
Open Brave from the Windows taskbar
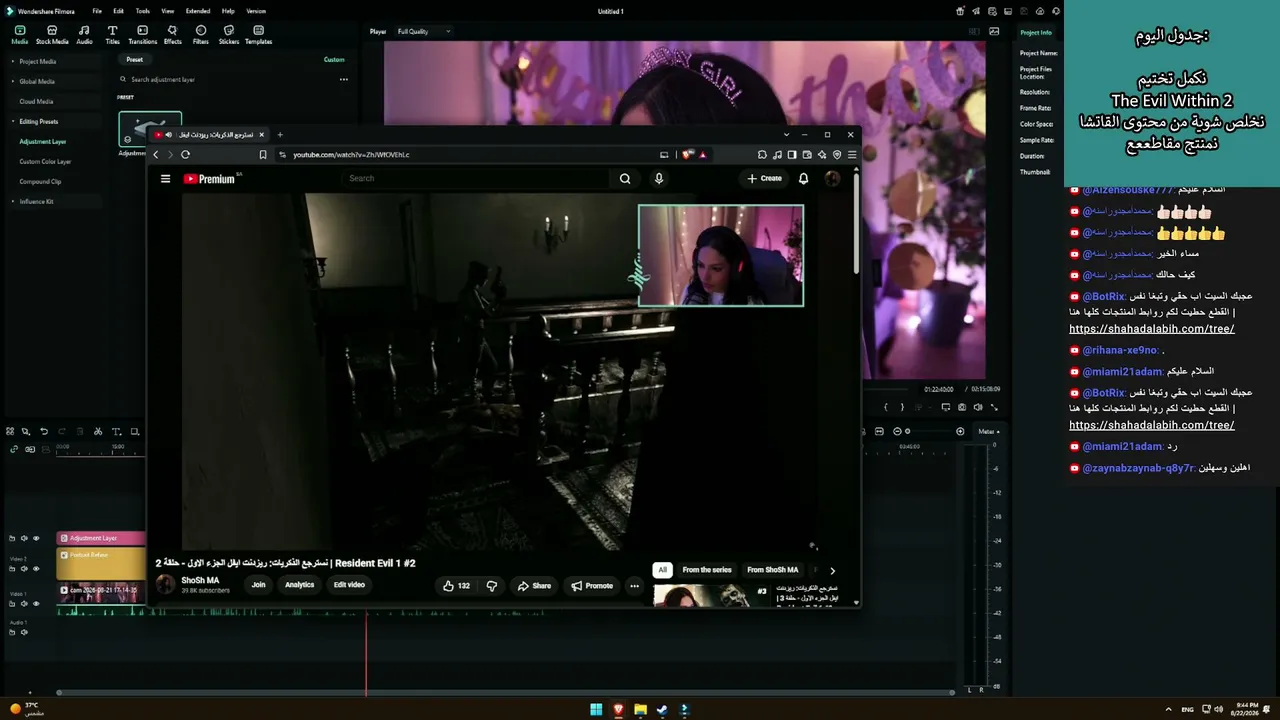(x=618, y=710)
